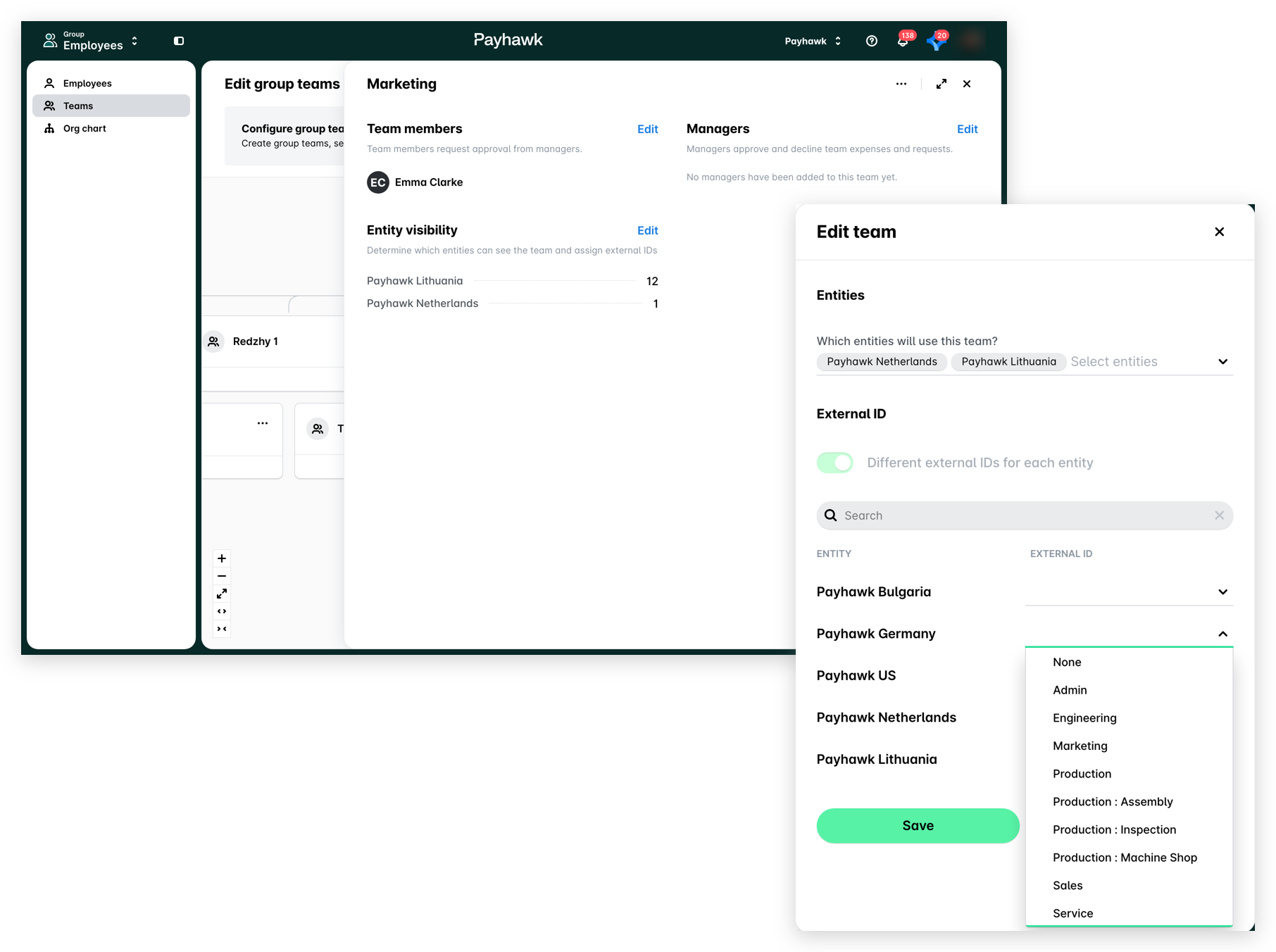Open the help question mark icon
The image size is (1276, 952).
[872, 41]
